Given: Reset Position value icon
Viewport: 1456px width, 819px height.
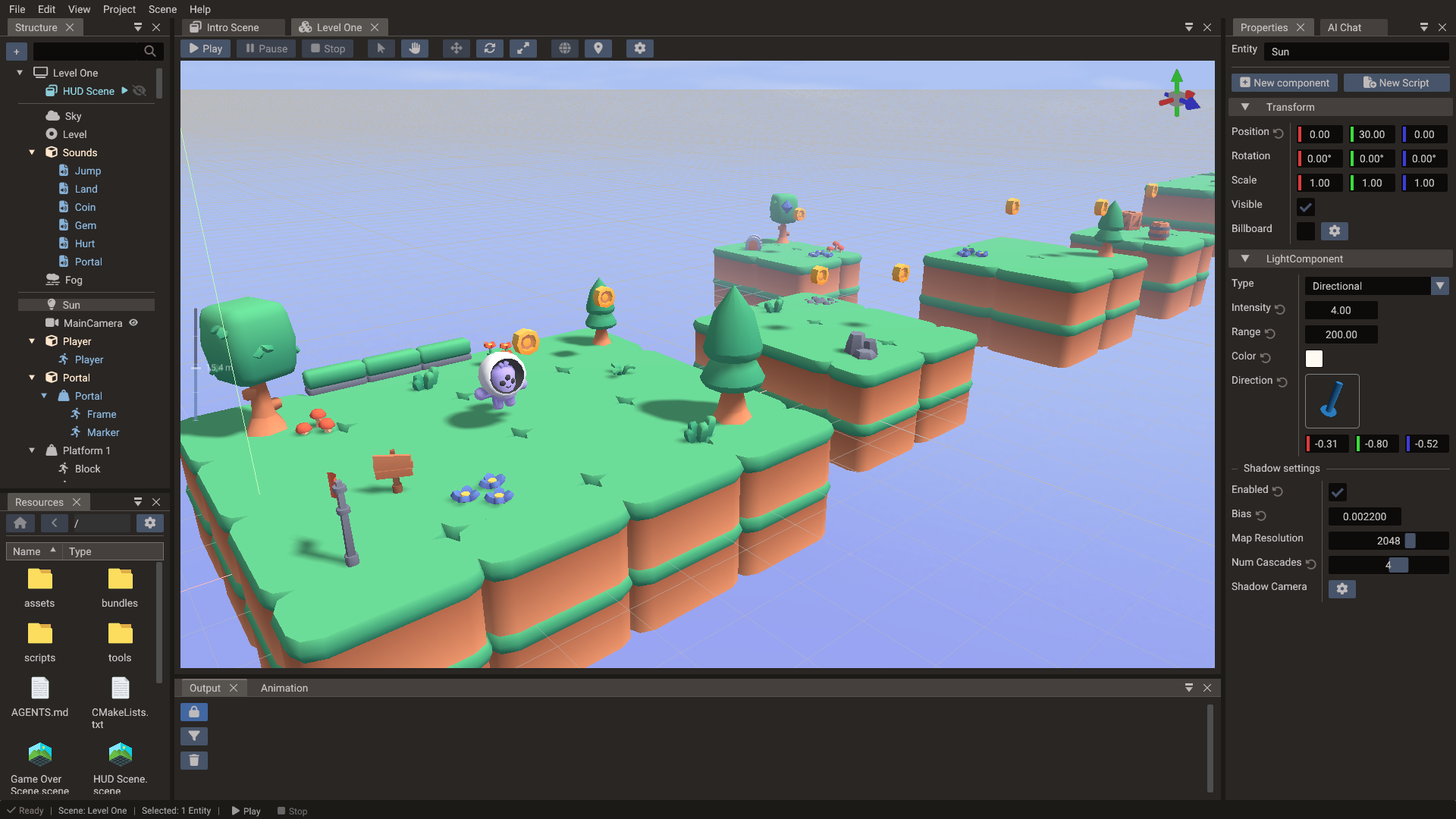Looking at the screenshot, I should (x=1279, y=133).
